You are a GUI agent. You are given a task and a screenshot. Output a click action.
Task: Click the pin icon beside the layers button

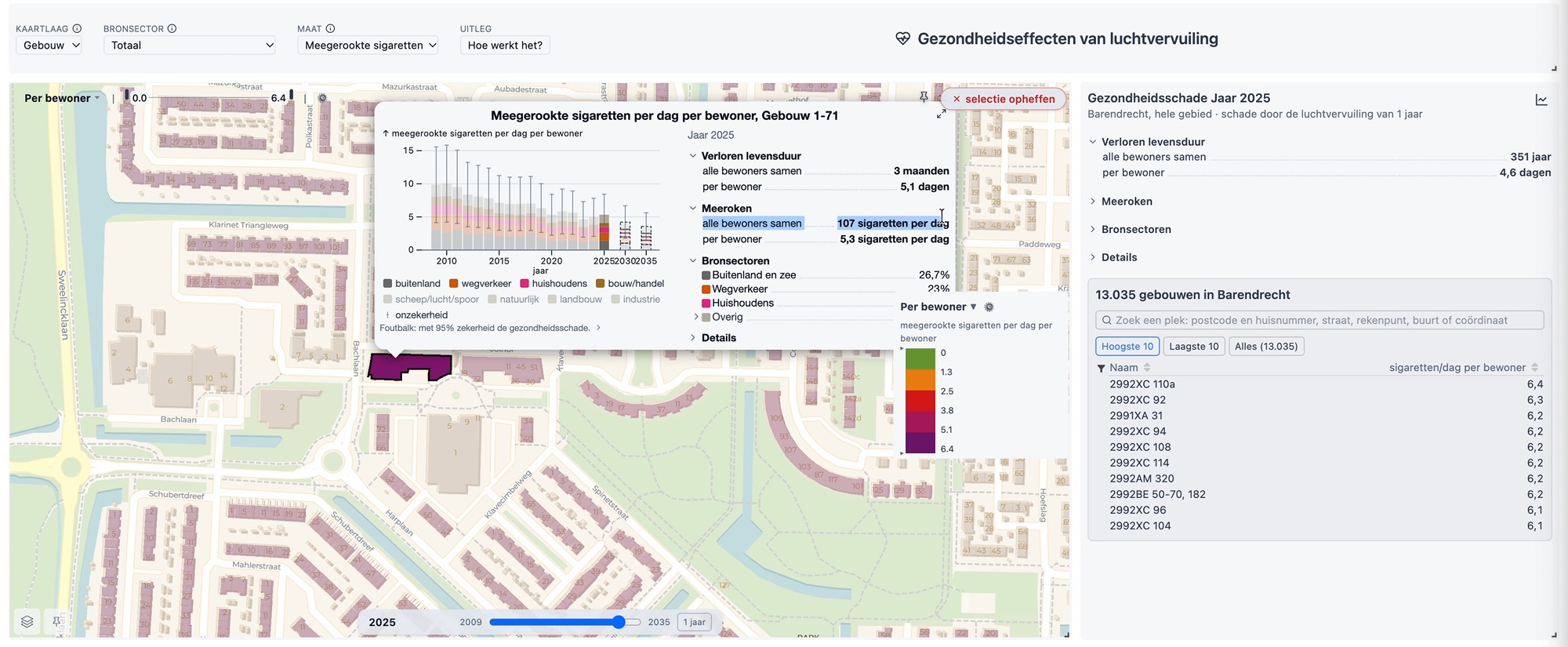click(56, 622)
